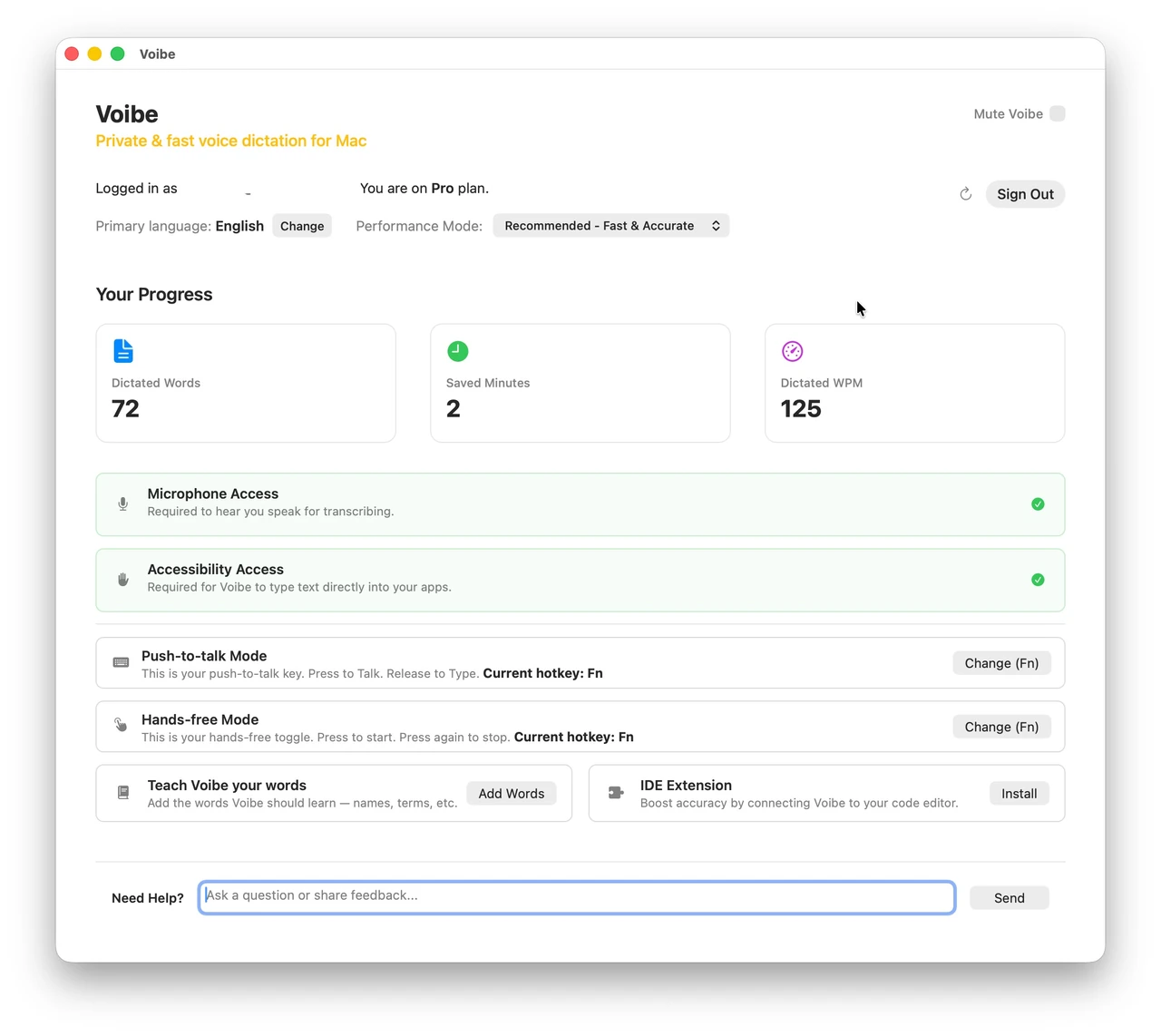1161x1036 pixels.
Task: Click the Hands-free Mode title
Action: [x=200, y=719]
